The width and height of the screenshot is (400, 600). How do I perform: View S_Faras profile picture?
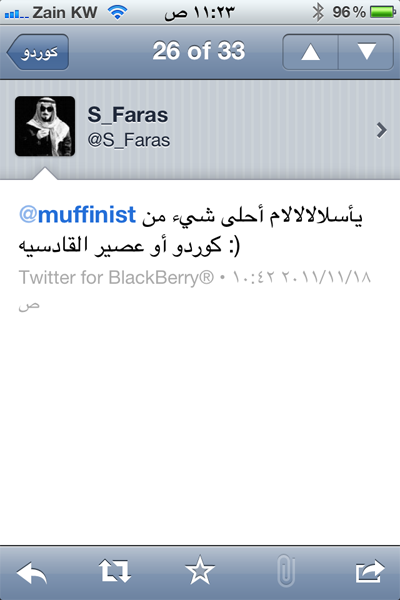tap(45, 126)
